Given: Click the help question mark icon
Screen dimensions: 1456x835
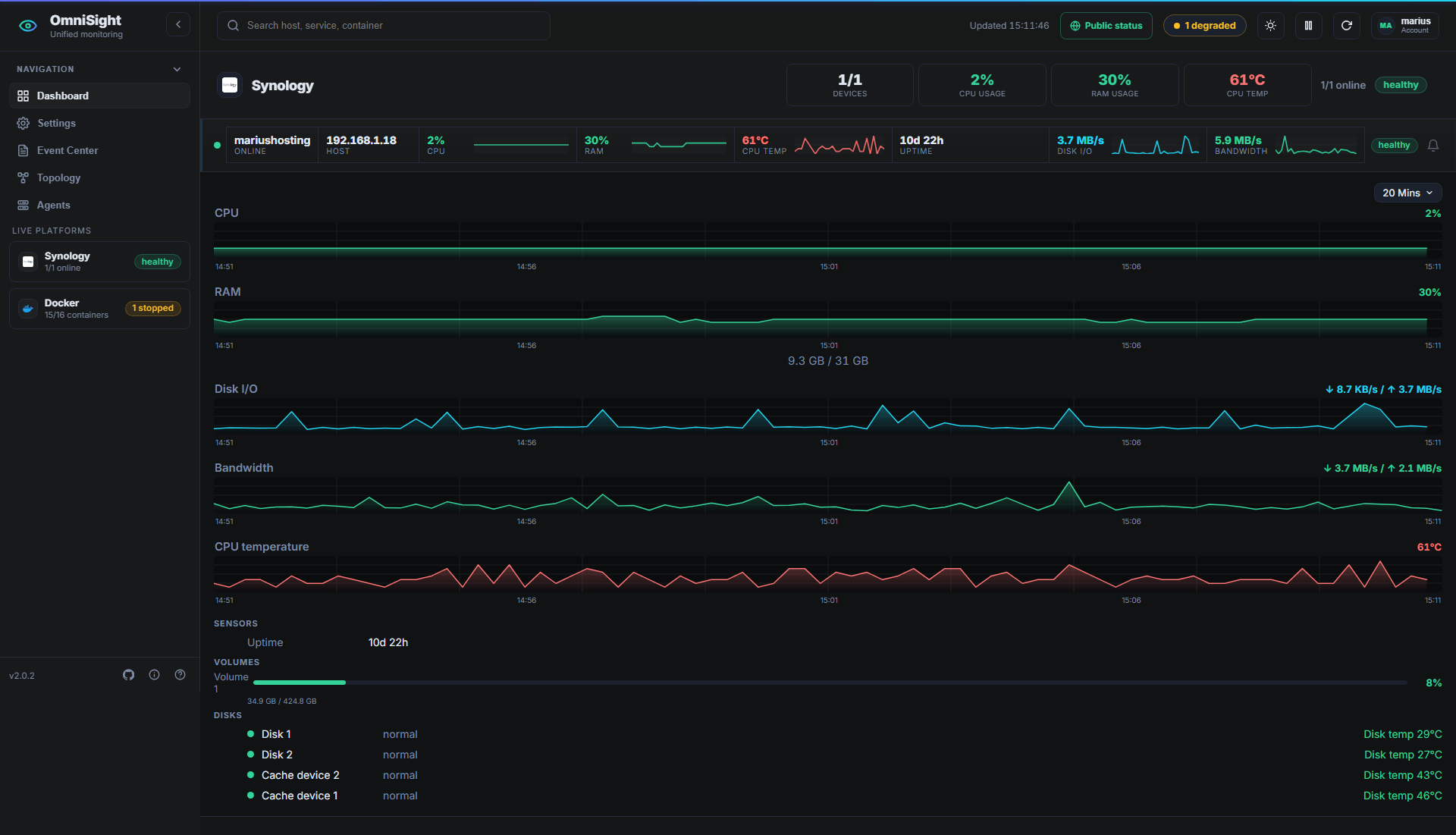Looking at the screenshot, I should click(180, 675).
